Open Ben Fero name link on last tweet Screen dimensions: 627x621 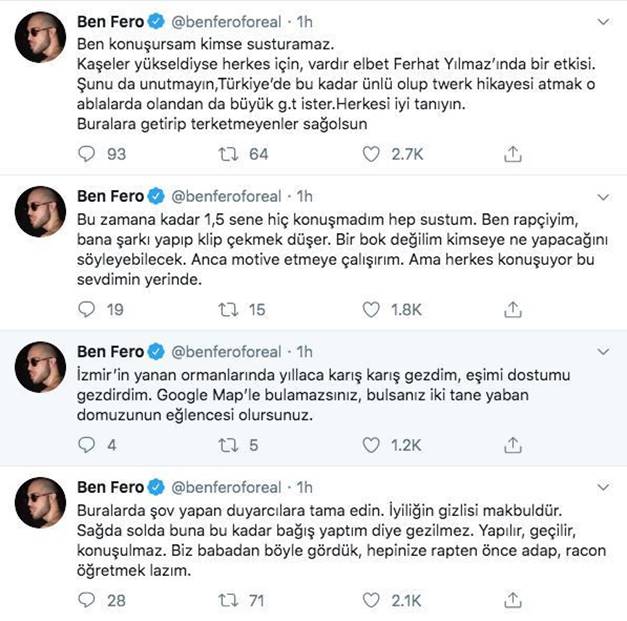110,487
